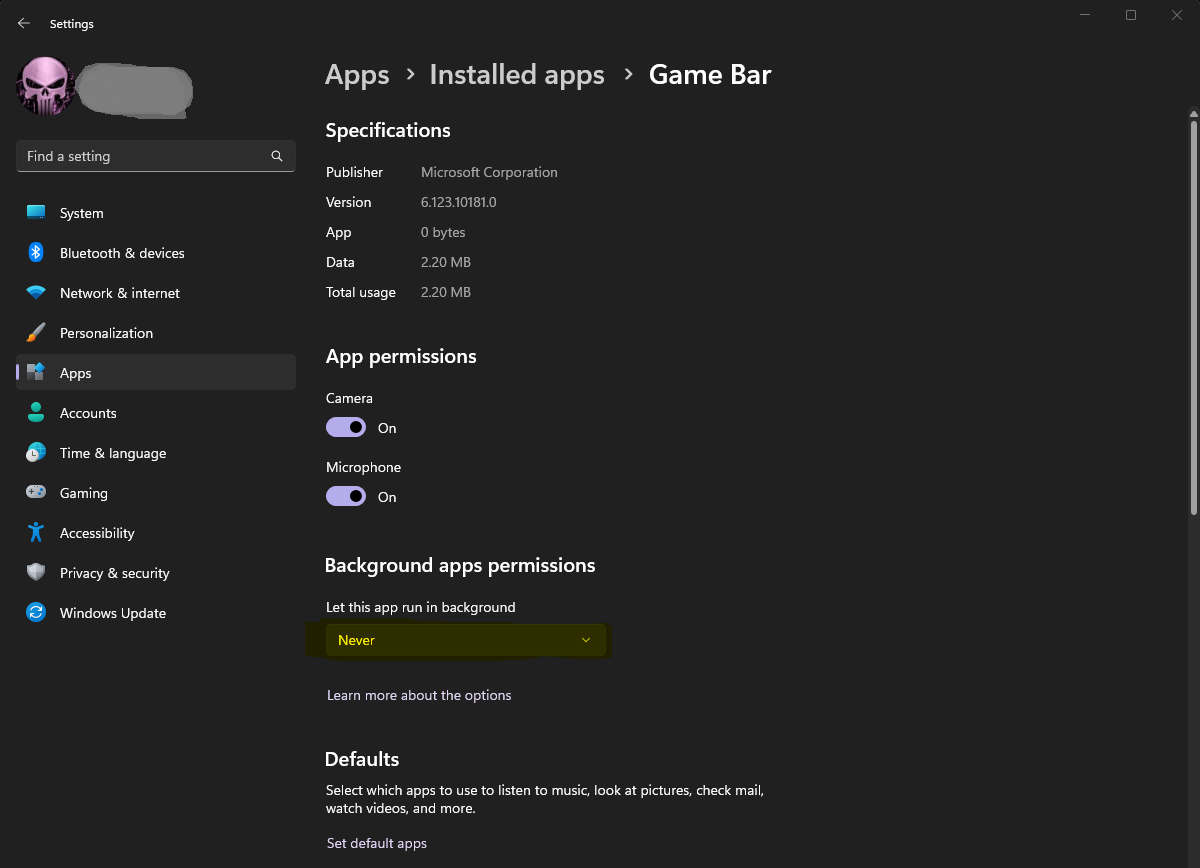Click the Privacy & security shield icon
Viewport: 1200px width, 868px height.
(x=38, y=573)
